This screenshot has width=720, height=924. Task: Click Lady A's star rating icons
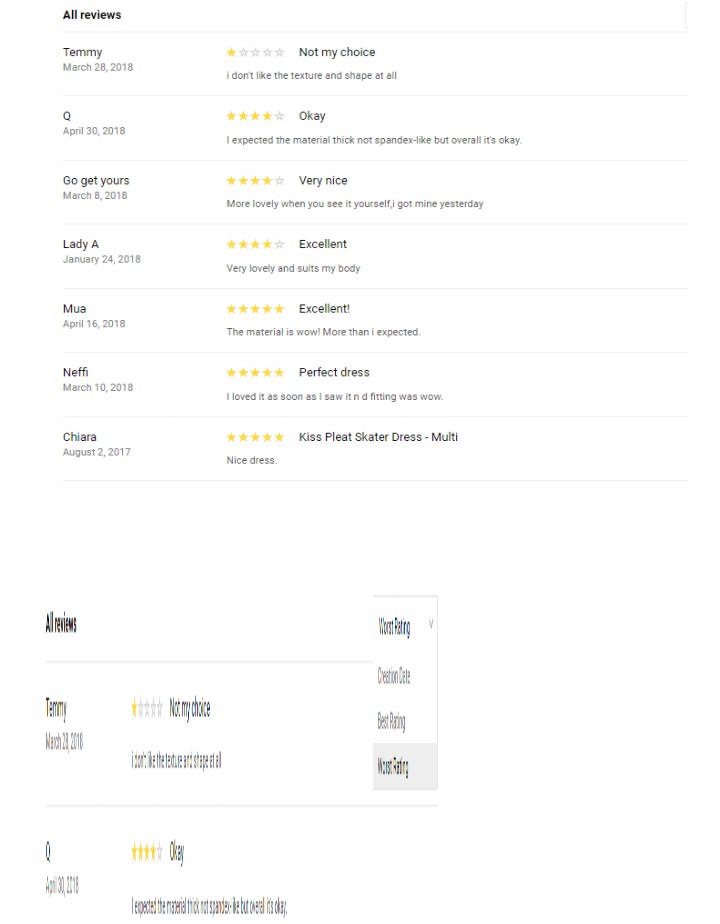pyautogui.click(x=255, y=244)
